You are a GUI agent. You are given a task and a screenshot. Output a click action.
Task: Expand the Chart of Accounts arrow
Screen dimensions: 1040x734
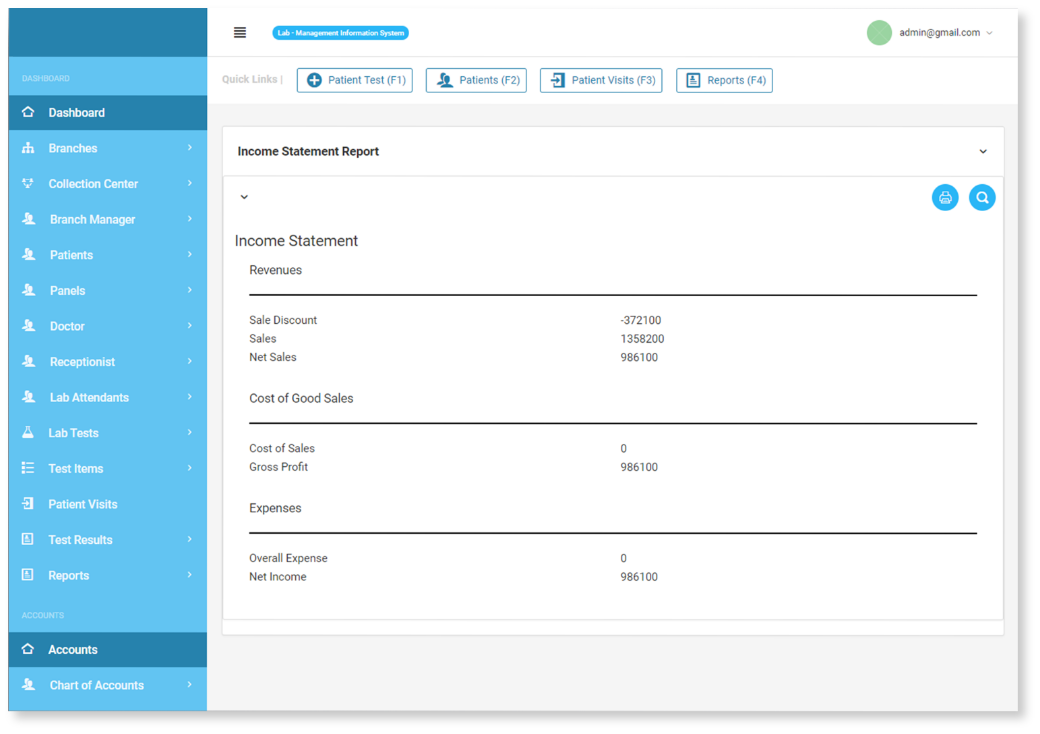point(190,684)
